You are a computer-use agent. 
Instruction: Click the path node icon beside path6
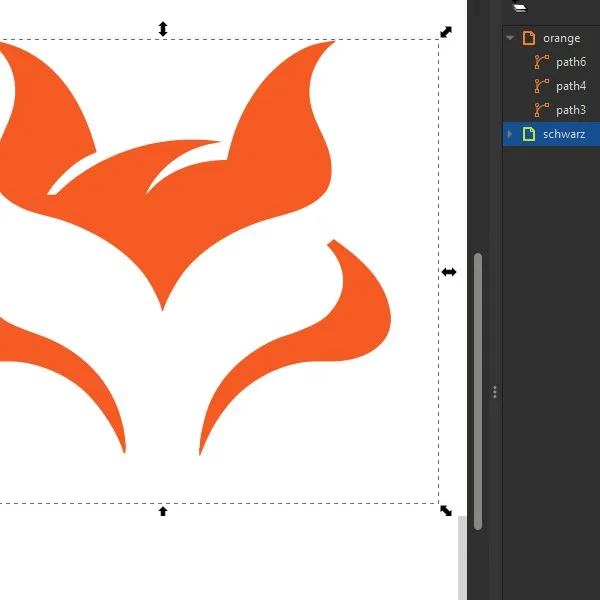point(541,62)
